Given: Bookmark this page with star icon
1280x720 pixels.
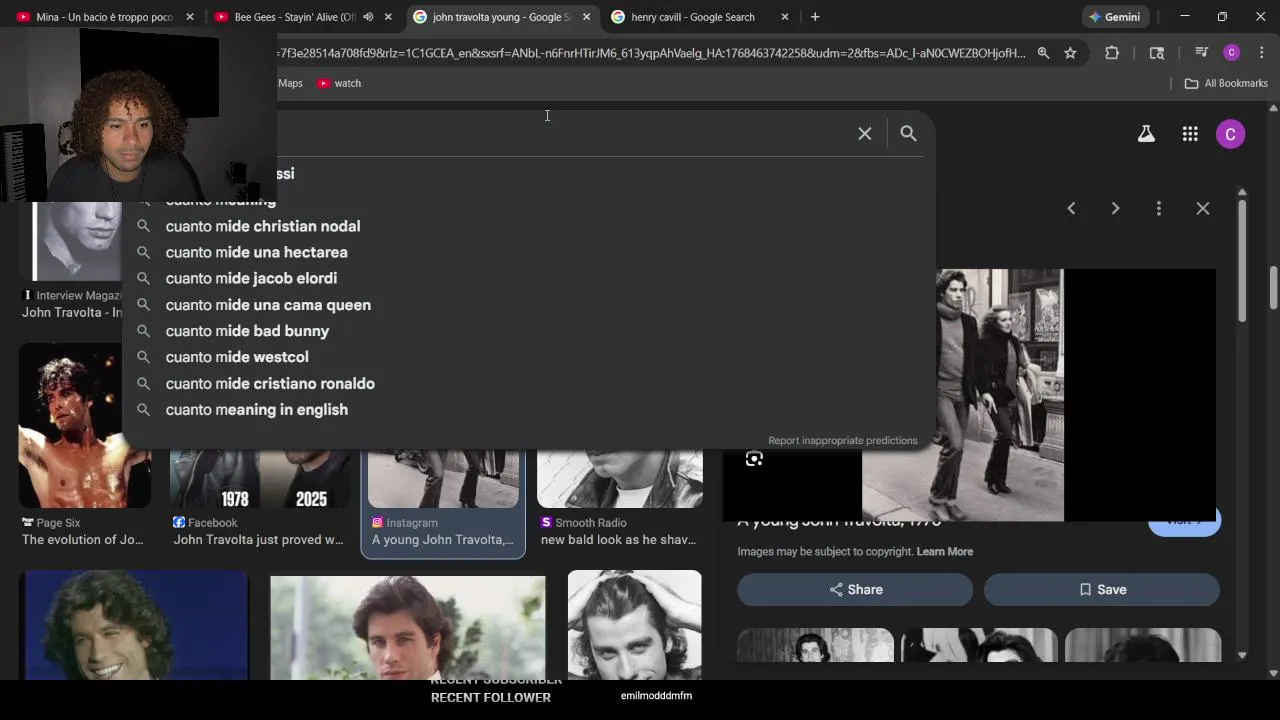Looking at the screenshot, I should point(1070,53).
